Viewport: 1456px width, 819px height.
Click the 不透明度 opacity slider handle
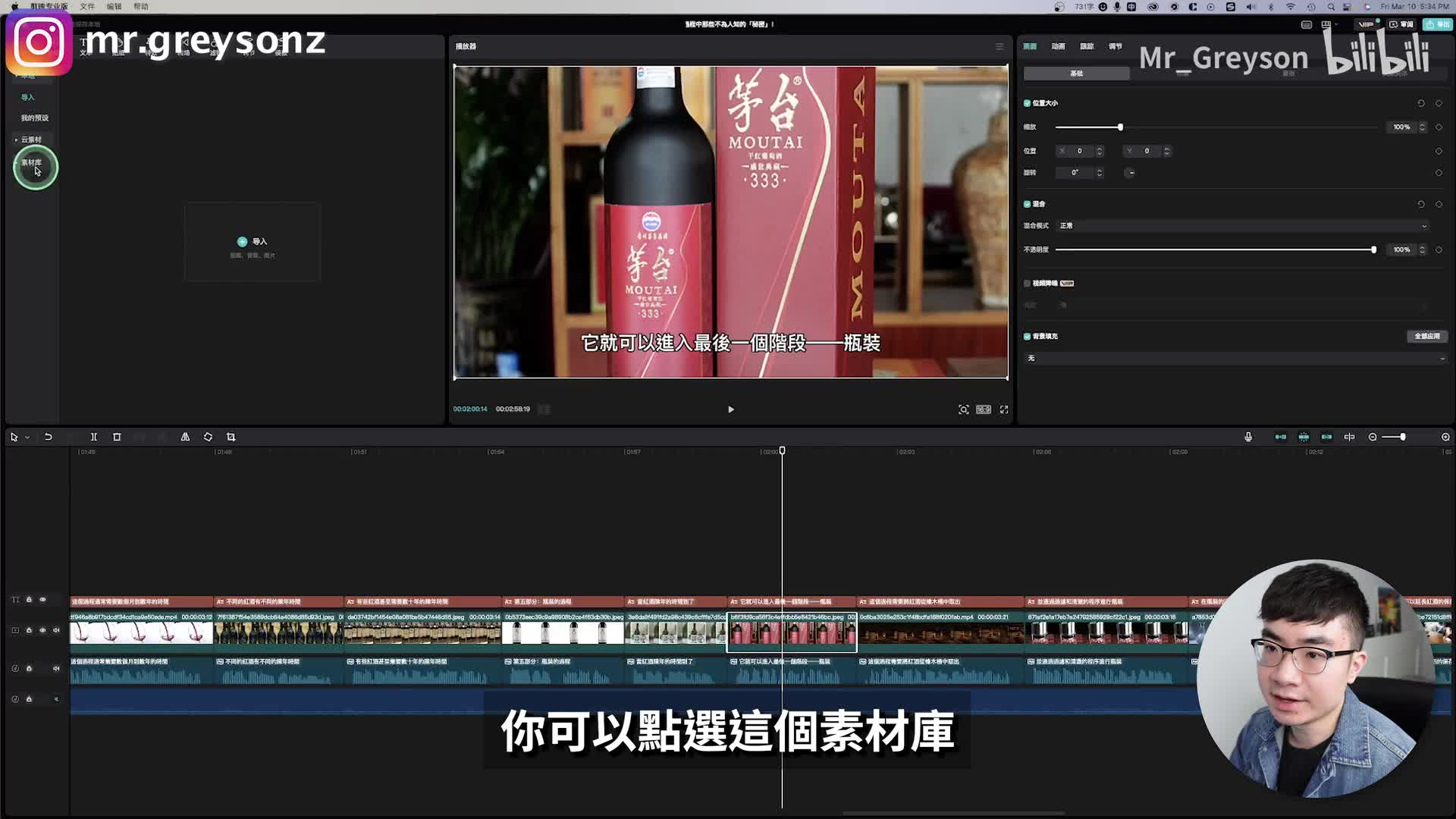click(x=1373, y=249)
